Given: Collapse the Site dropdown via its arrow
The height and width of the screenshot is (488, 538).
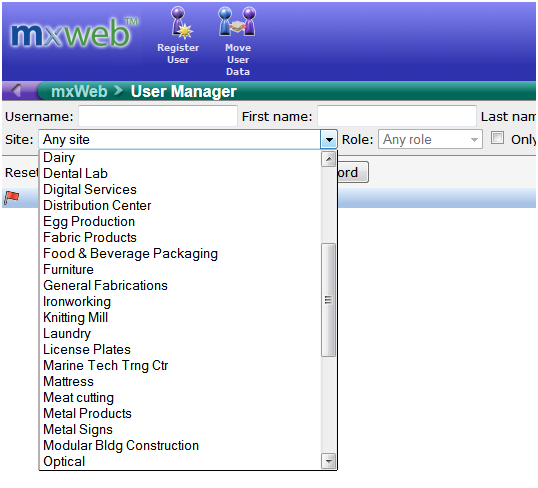Looking at the screenshot, I should click(329, 139).
